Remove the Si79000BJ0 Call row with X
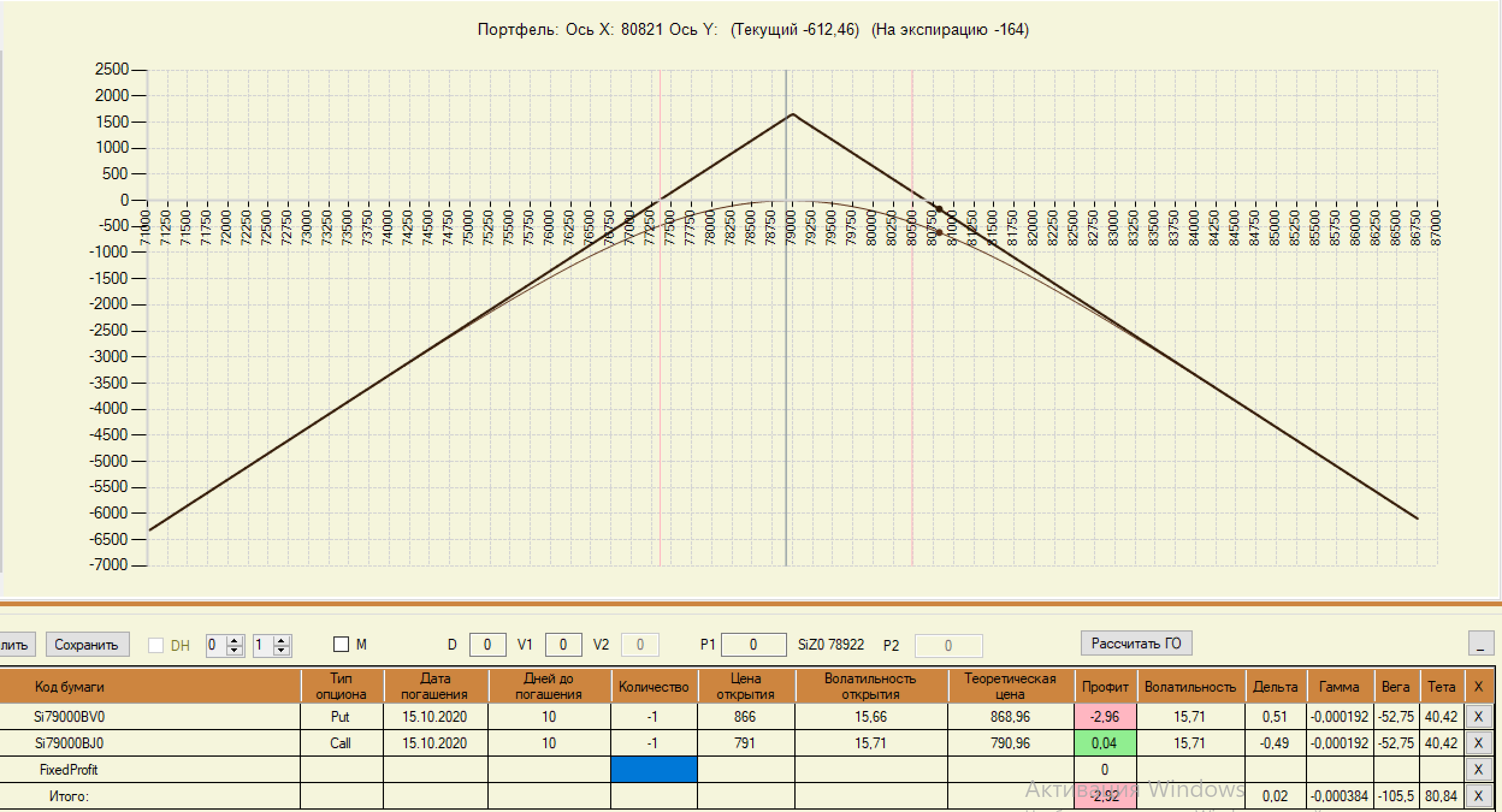 click(x=1478, y=743)
